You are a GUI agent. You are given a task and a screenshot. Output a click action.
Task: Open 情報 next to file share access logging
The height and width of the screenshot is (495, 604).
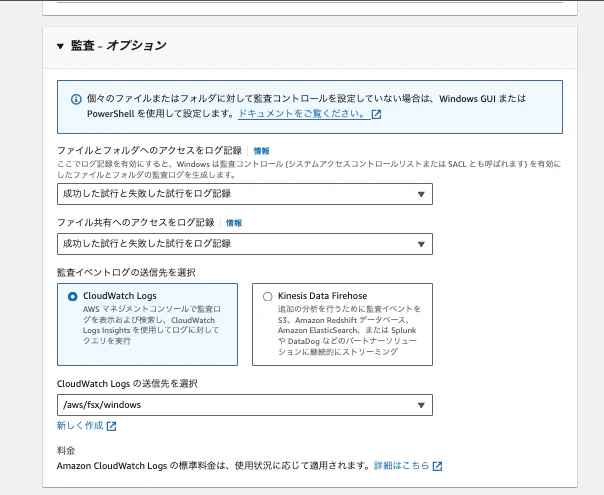pos(234,223)
